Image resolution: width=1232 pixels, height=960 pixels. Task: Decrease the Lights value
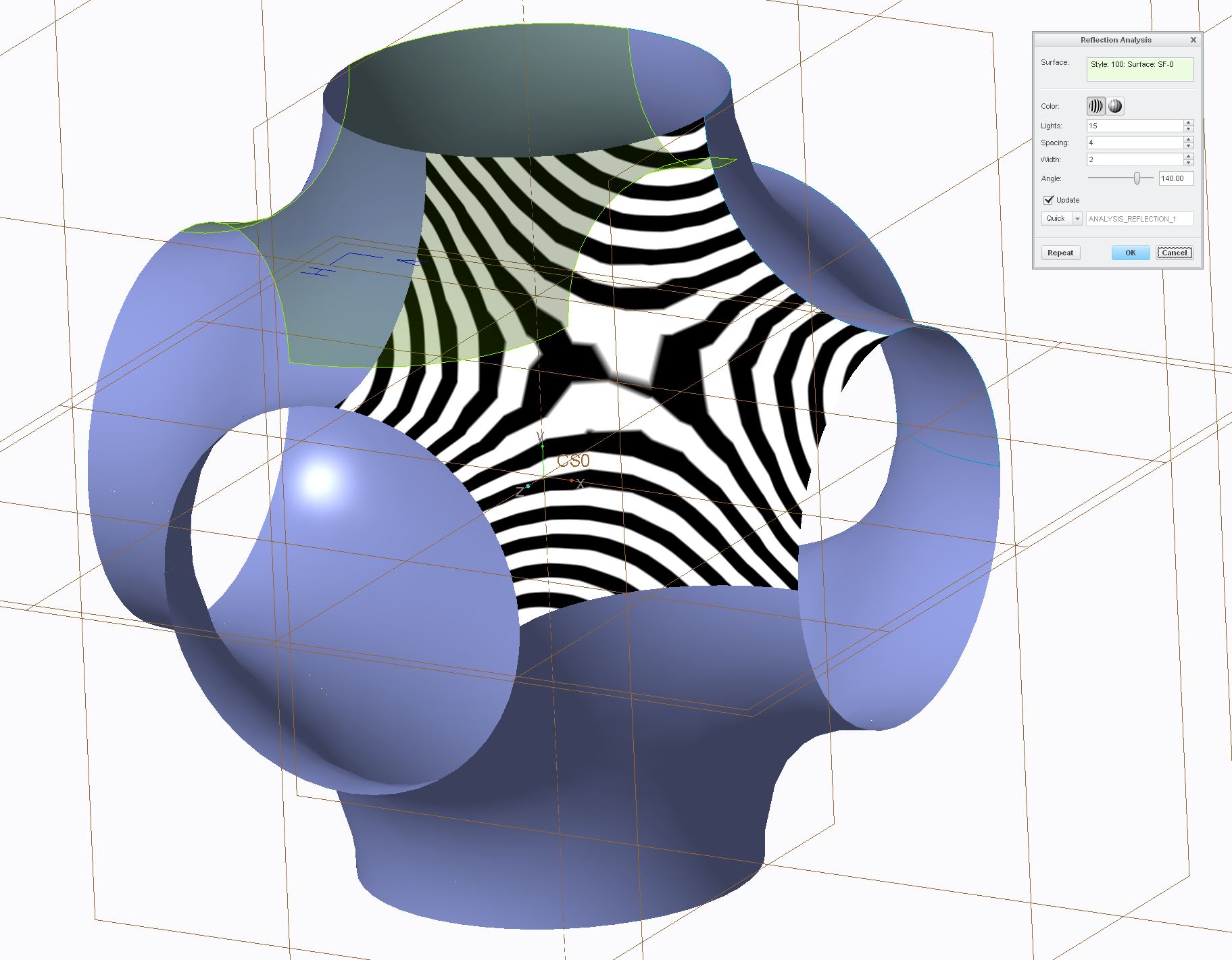click(1189, 129)
